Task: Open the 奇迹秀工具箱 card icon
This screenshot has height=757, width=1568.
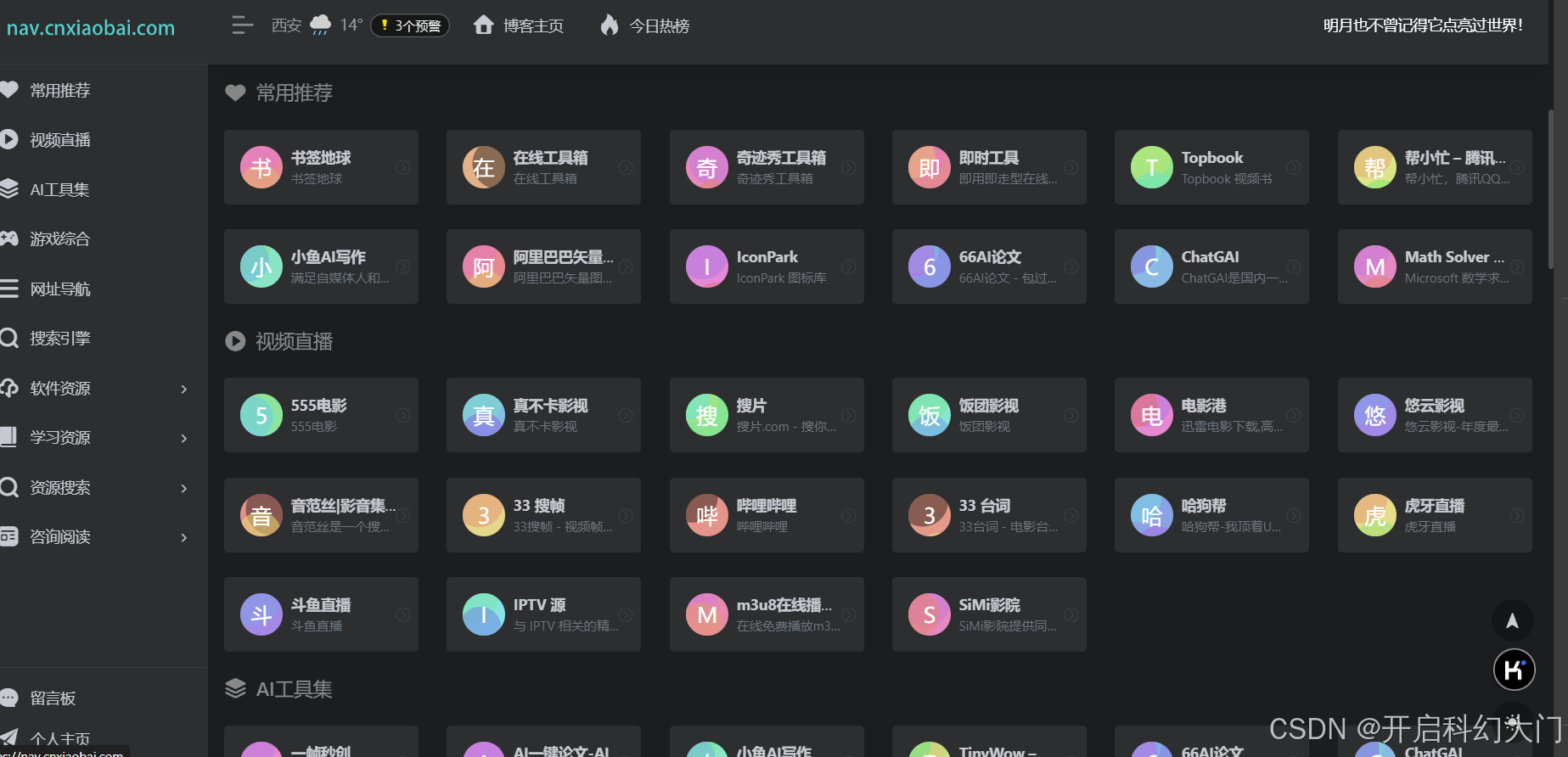Action: (707, 167)
